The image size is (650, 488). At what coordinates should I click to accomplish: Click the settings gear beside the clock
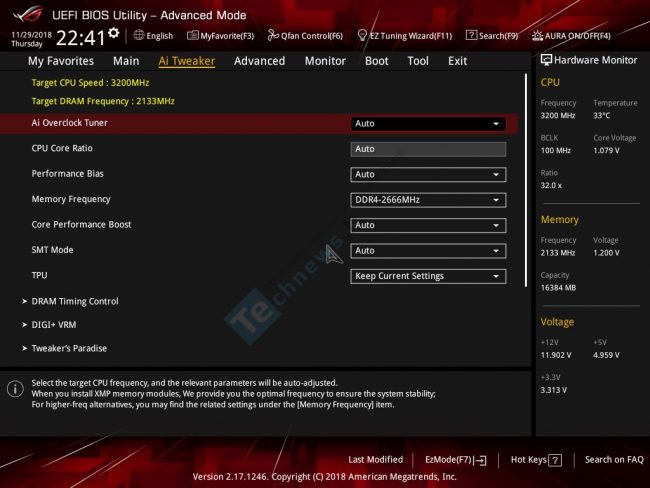coord(114,33)
